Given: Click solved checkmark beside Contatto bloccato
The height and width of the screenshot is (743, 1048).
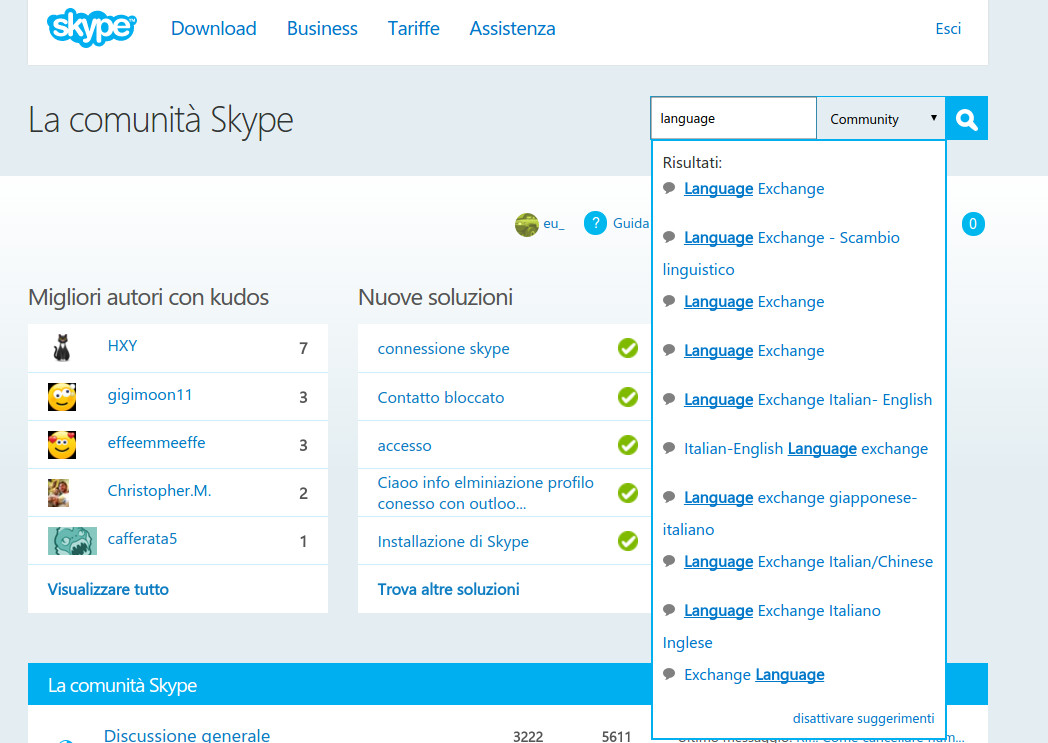Looking at the screenshot, I should 628,397.
